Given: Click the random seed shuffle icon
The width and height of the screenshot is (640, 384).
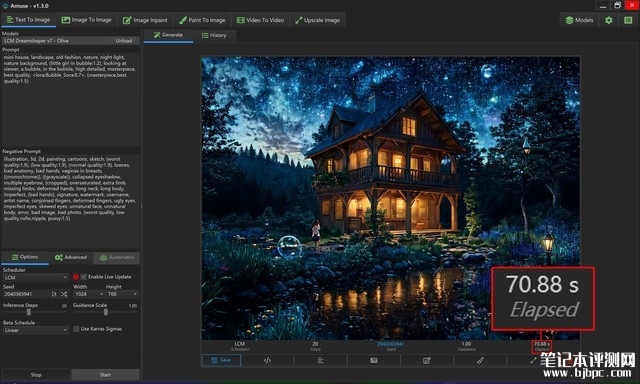Looking at the screenshot, I should coord(64,294).
